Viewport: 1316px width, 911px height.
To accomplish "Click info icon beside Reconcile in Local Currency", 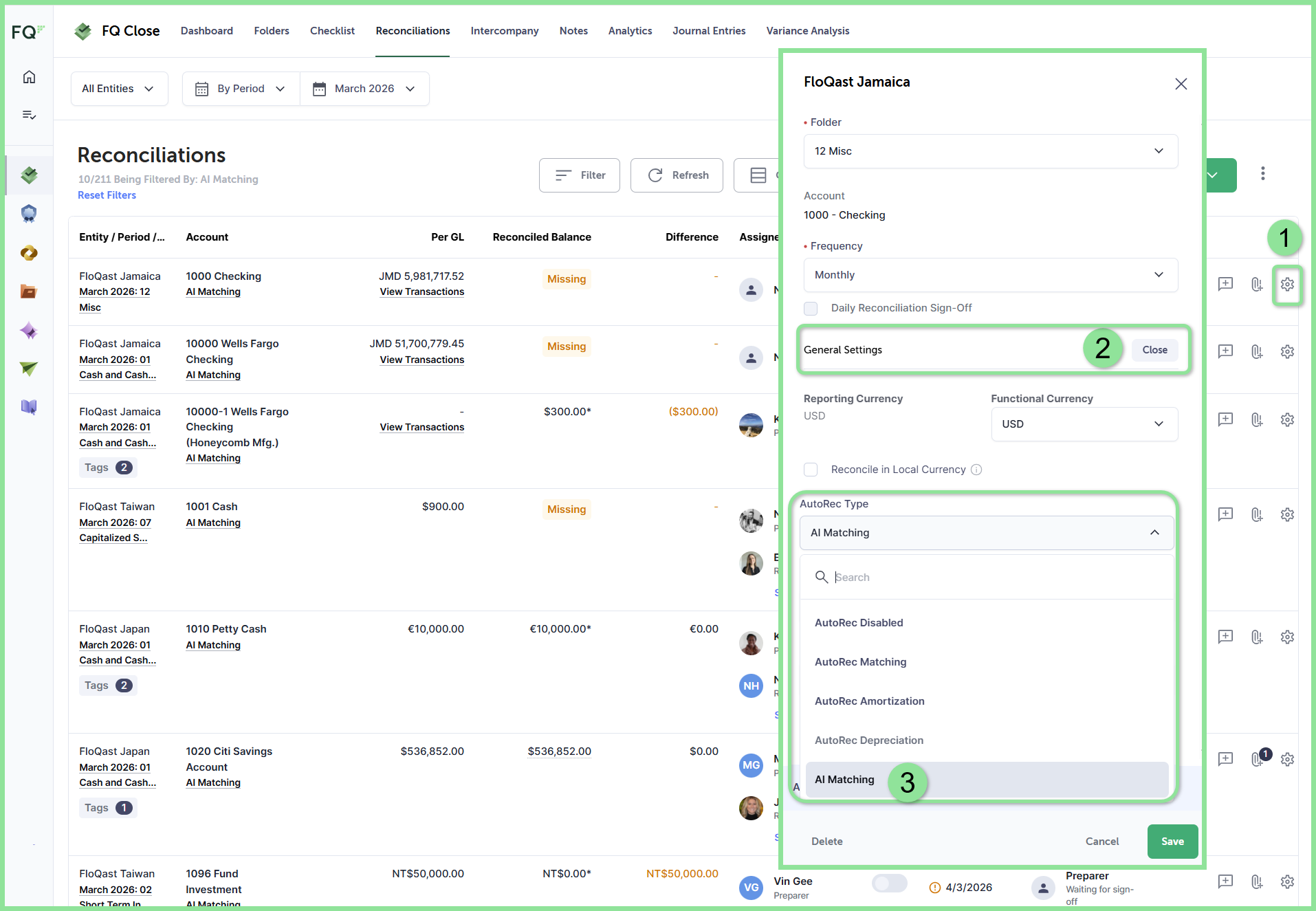I will click(x=976, y=470).
